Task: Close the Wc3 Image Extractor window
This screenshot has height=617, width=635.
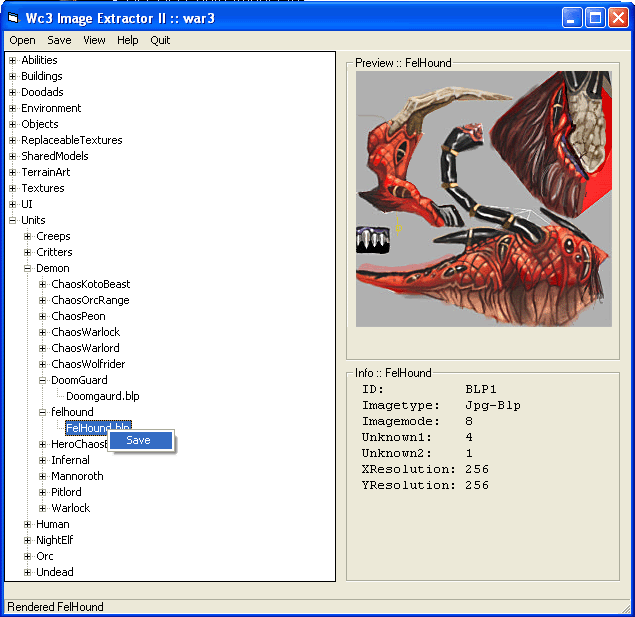Action: coord(618,18)
